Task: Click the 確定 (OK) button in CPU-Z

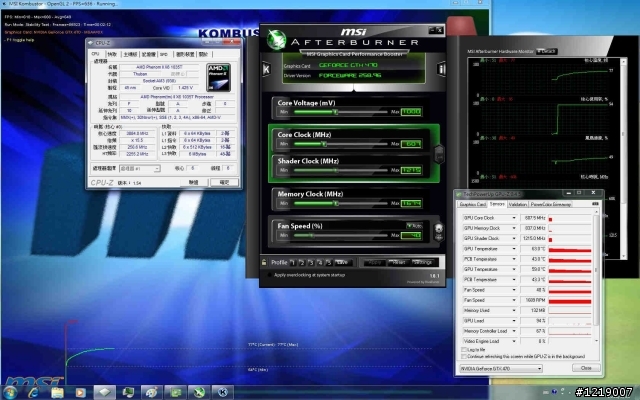Action: (224, 182)
